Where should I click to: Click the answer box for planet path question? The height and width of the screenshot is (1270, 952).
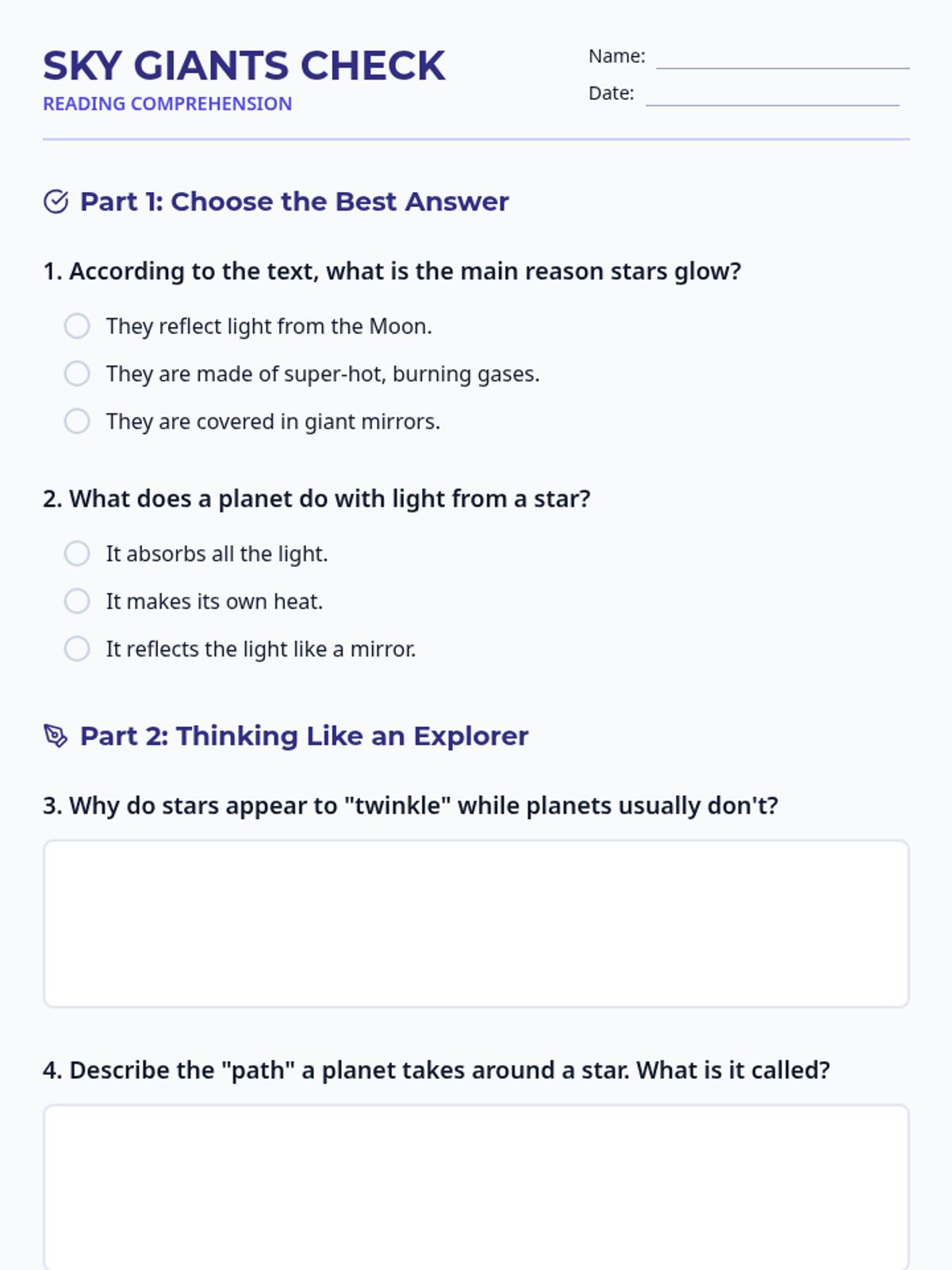click(476, 1187)
